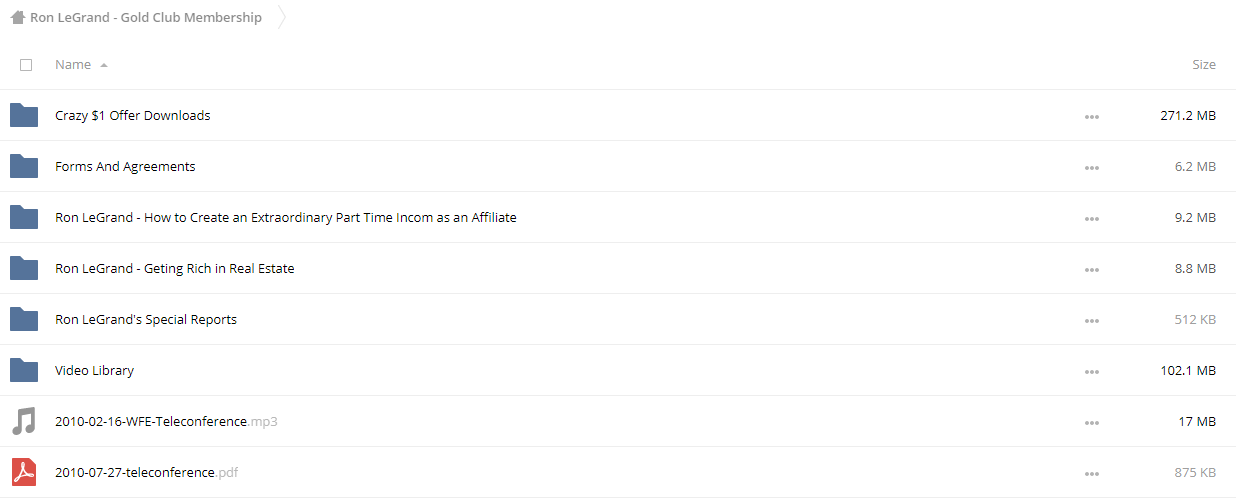Open the Extraordinary Part Time Incom as an Affiliate folder
1236x500 pixels.
tap(286, 217)
